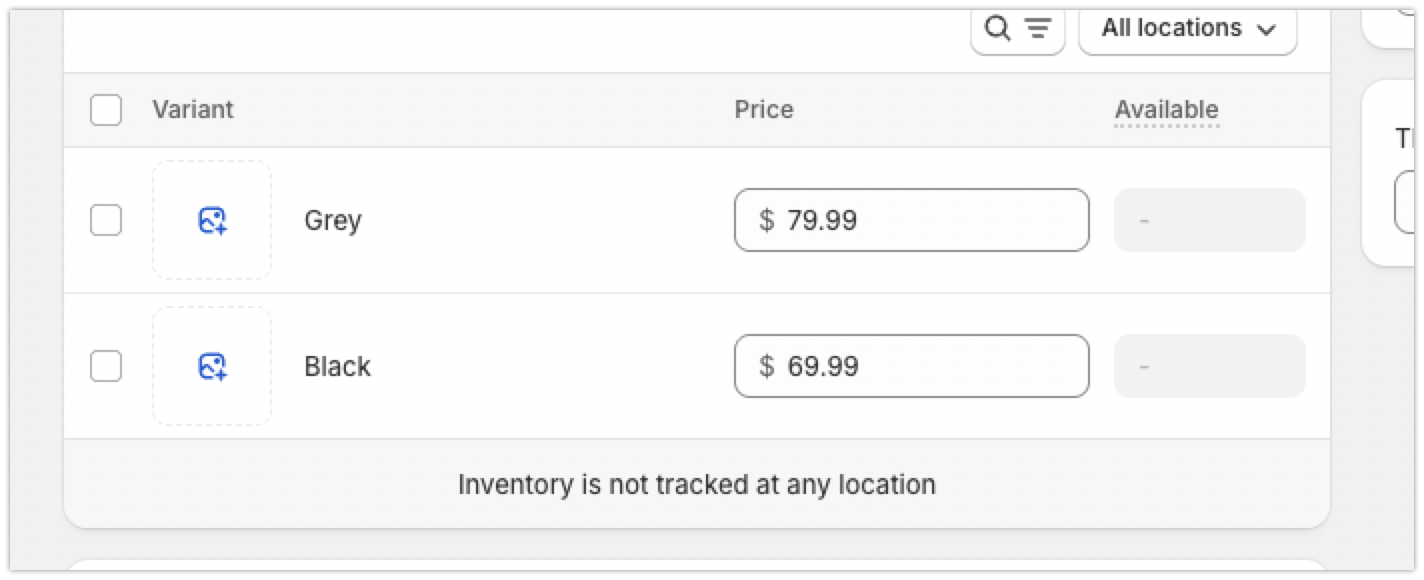This screenshot has width=1424, height=580.
Task: Click the Available column header
Action: click(x=1166, y=110)
